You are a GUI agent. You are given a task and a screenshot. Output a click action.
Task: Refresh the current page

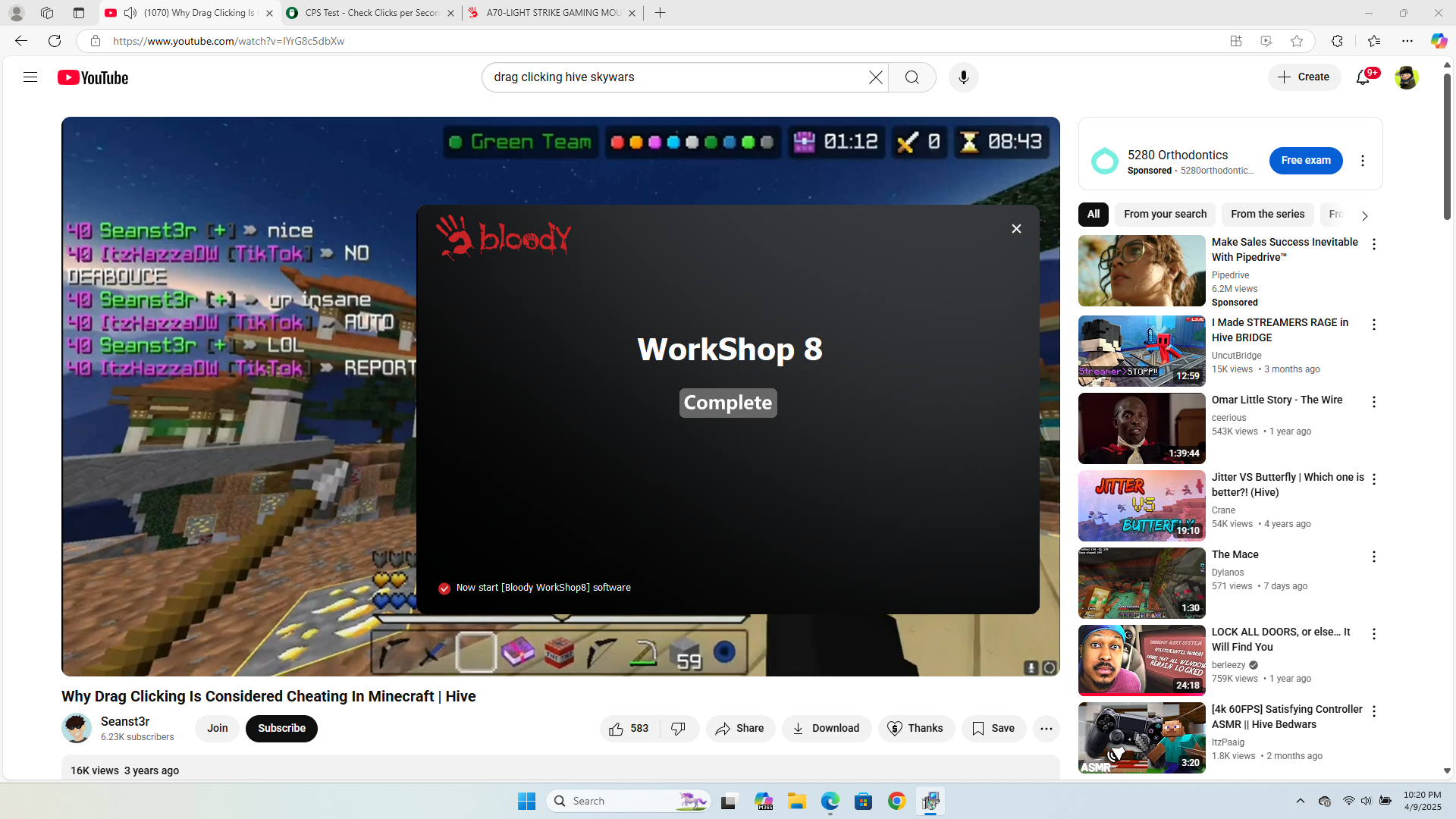click(55, 41)
